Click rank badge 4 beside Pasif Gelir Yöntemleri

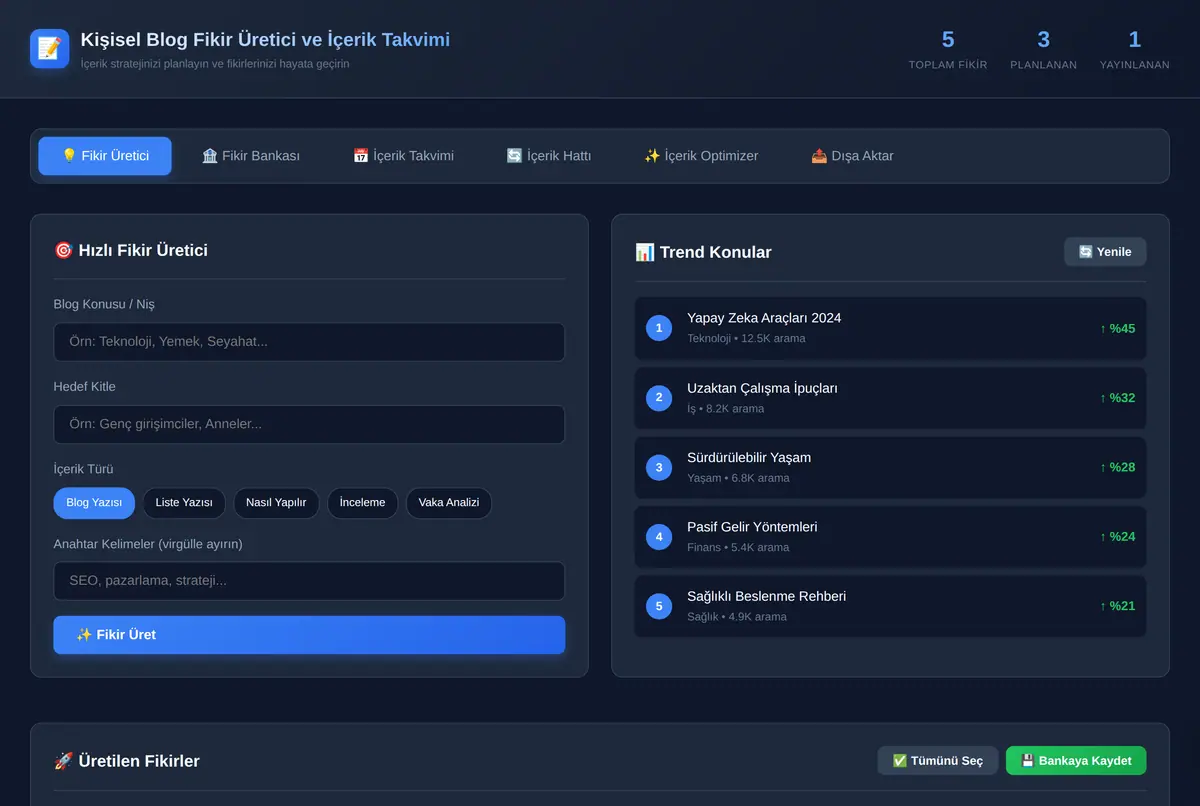pyautogui.click(x=659, y=537)
